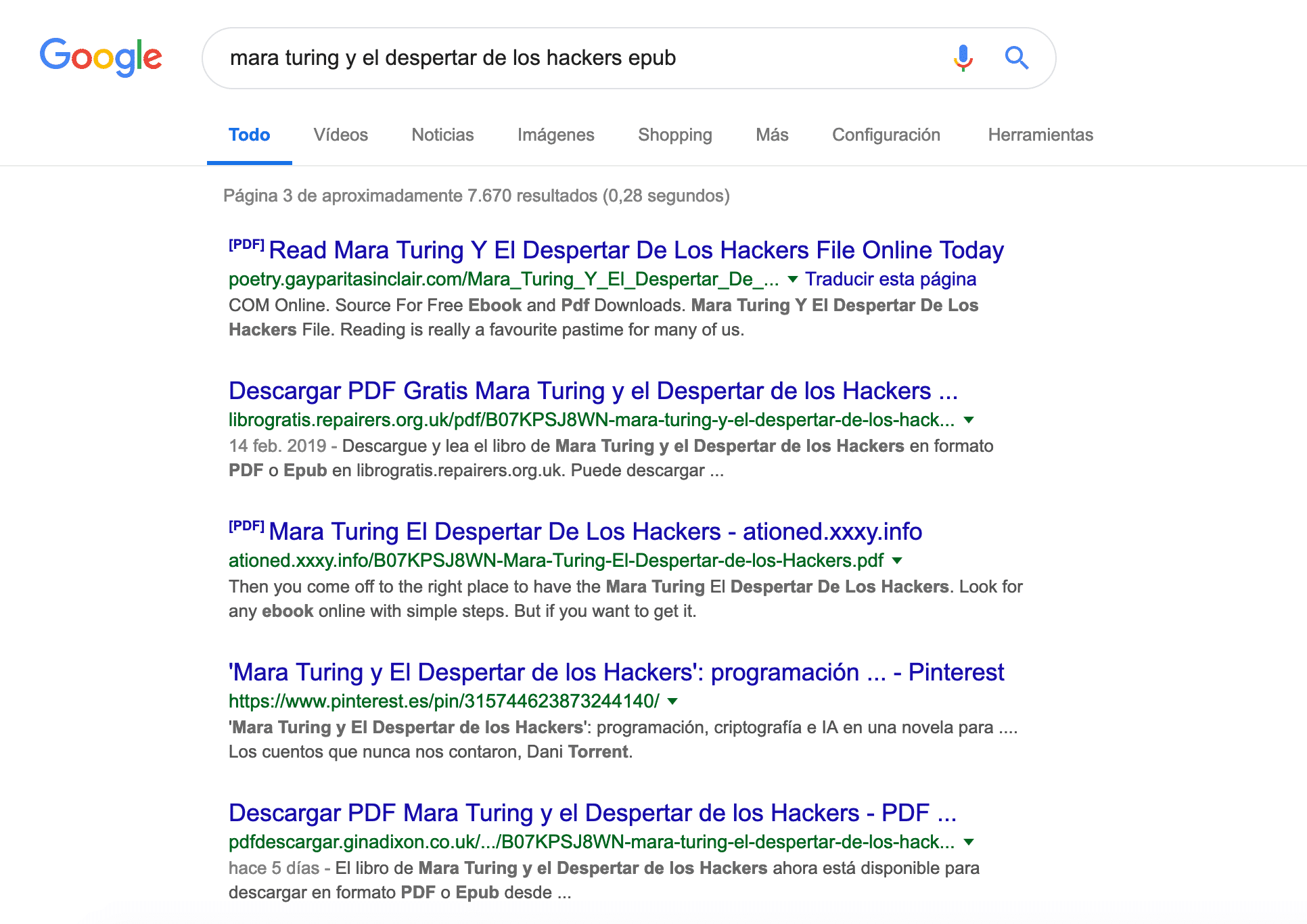Click the magnifying glass to search again
The width and height of the screenshot is (1307, 924).
1017,58
